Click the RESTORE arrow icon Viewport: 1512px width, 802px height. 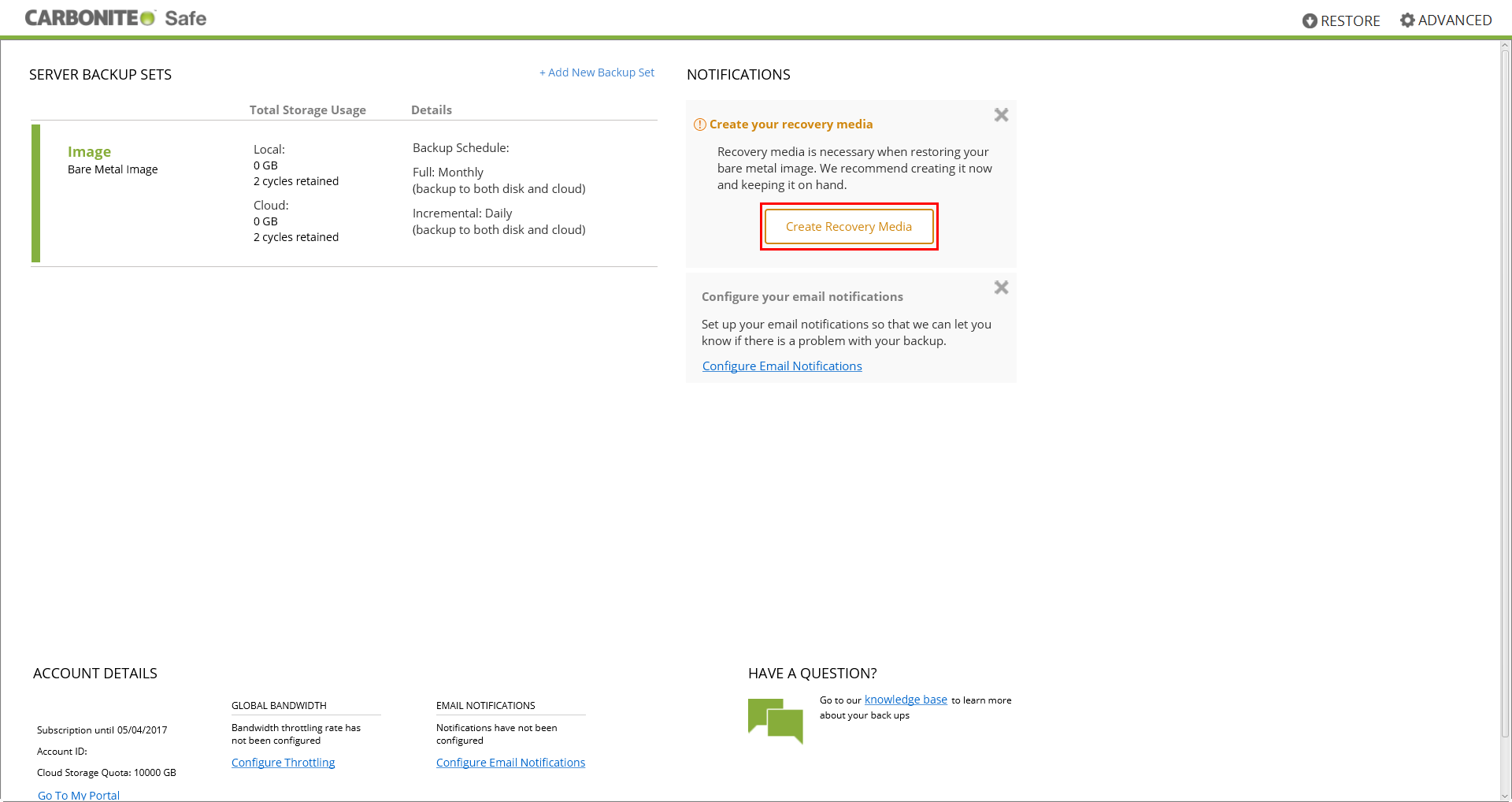pyautogui.click(x=1310, y=21)
